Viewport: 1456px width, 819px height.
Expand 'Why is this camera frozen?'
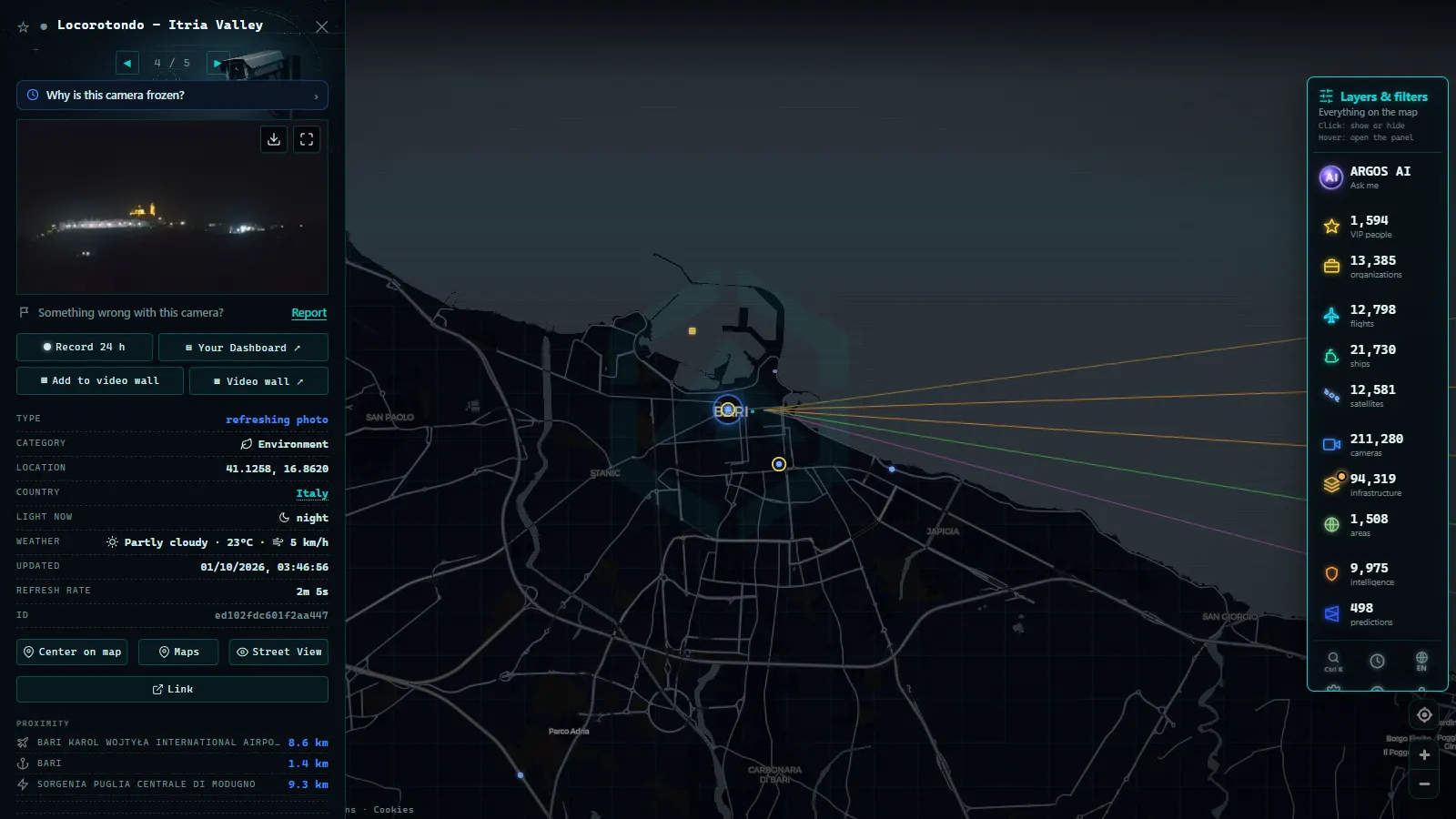[x=172, y=95]
